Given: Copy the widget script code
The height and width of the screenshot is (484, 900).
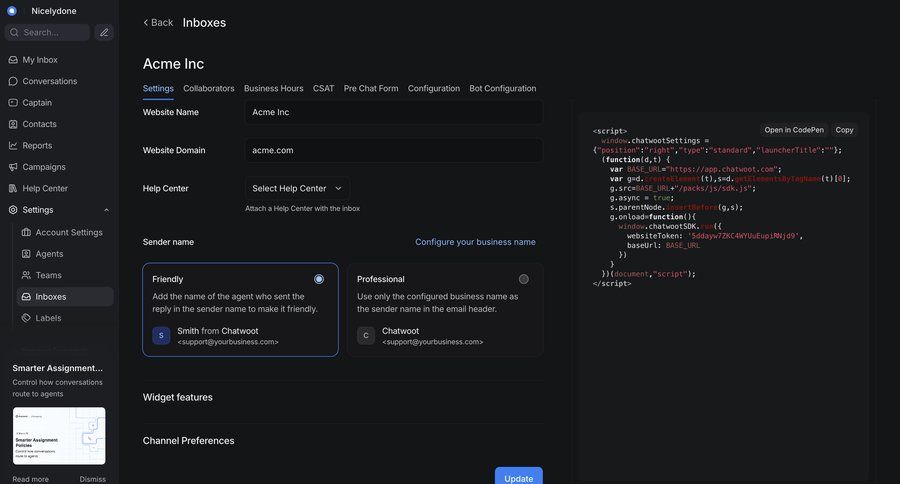Looking at the screenshot, I should [844, 130].
